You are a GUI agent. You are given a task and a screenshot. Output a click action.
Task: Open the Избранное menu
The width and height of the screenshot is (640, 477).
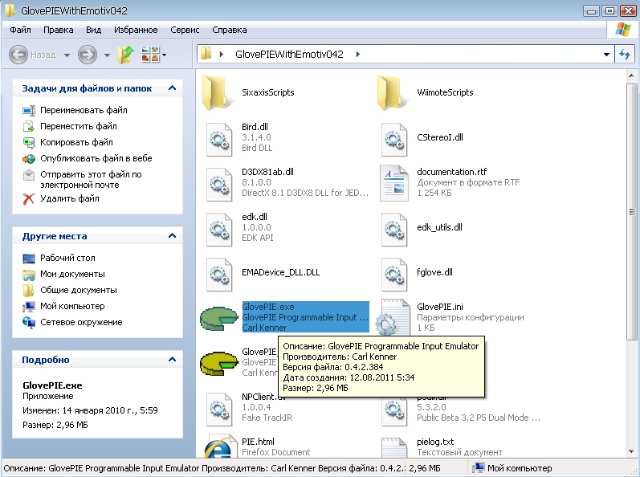pos(136,30)
